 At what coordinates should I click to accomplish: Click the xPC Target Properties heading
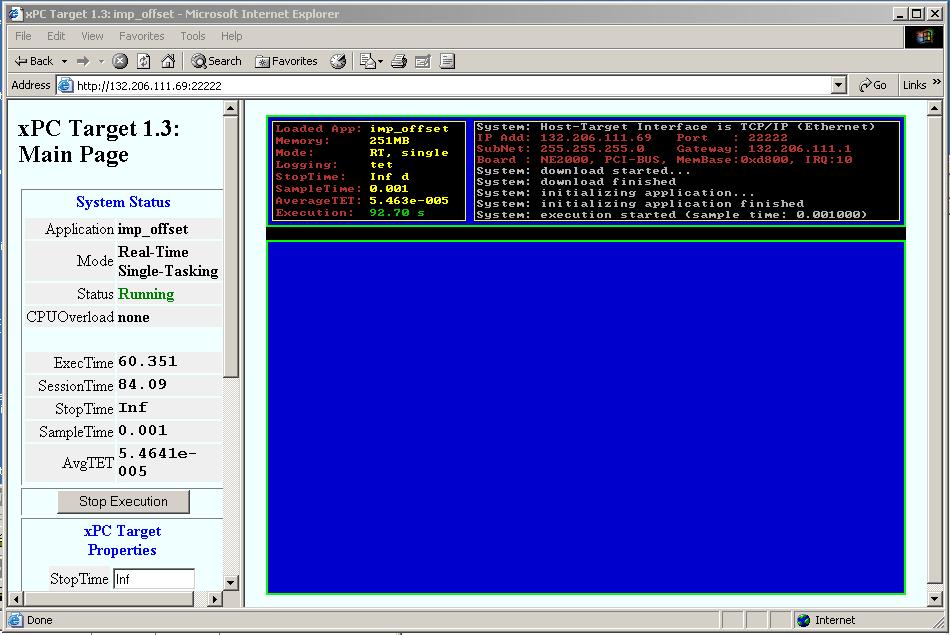pos(122,540)
